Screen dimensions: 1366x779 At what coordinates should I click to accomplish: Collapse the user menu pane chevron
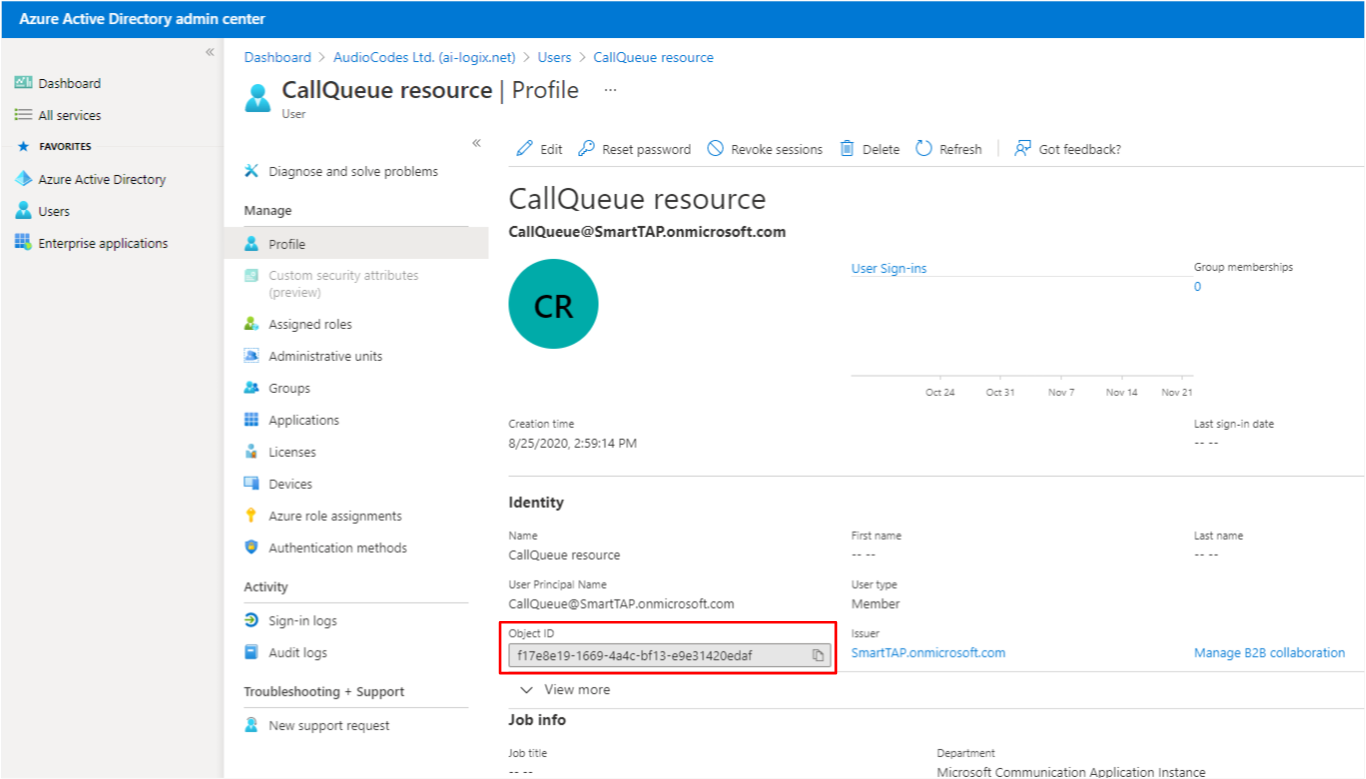click(477, 143)
